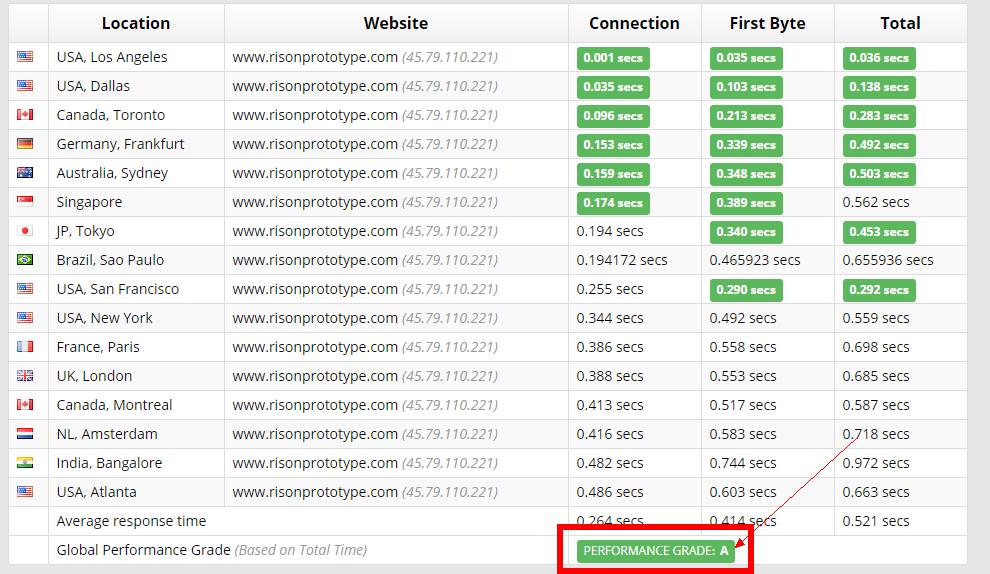Click the 0.001 secs connection badge for Los Angeles
Screen dimensions: 990x574
click(x=613, y=58)
